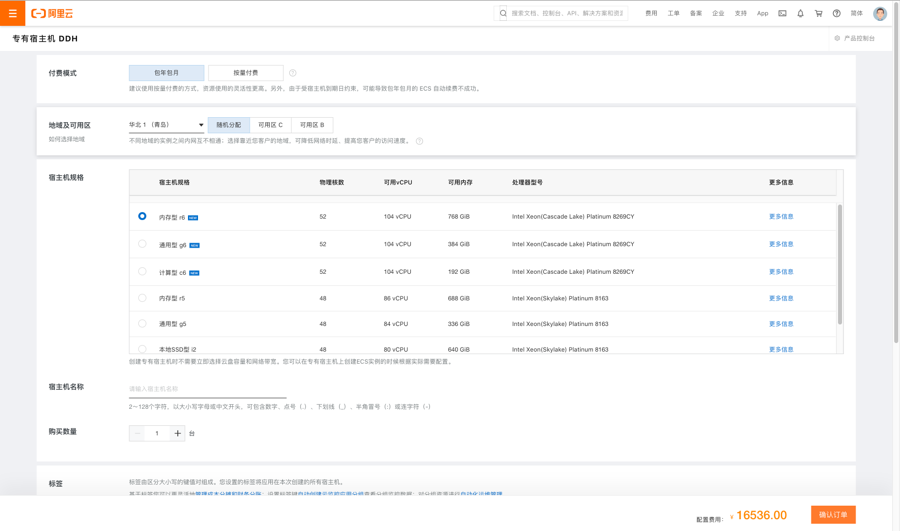Viewport: 900px width, 531px height.
Task: Open the hamburger menu in top-left corner
Action: tap(12, 13)
